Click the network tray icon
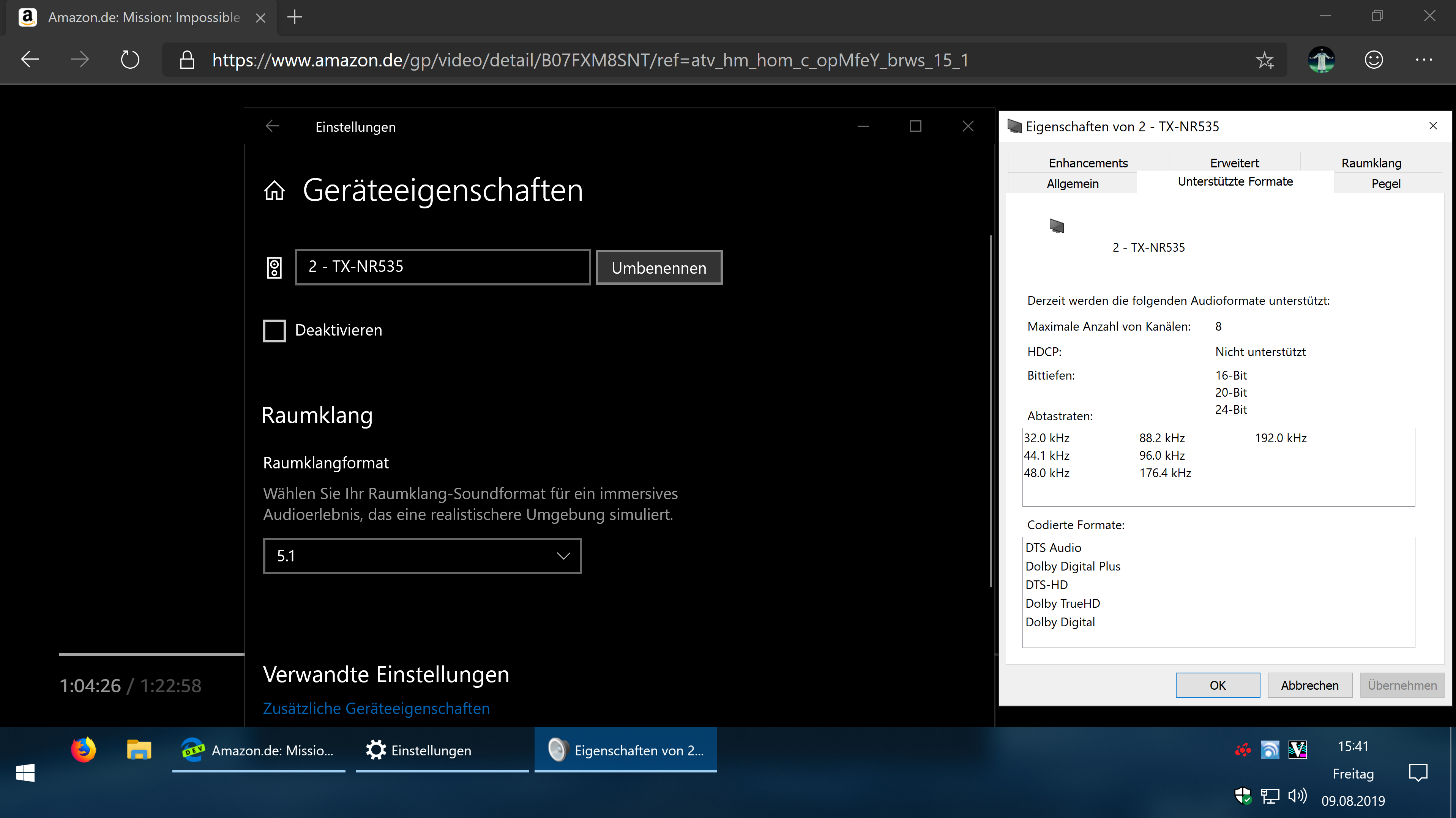 point(1270,796)
